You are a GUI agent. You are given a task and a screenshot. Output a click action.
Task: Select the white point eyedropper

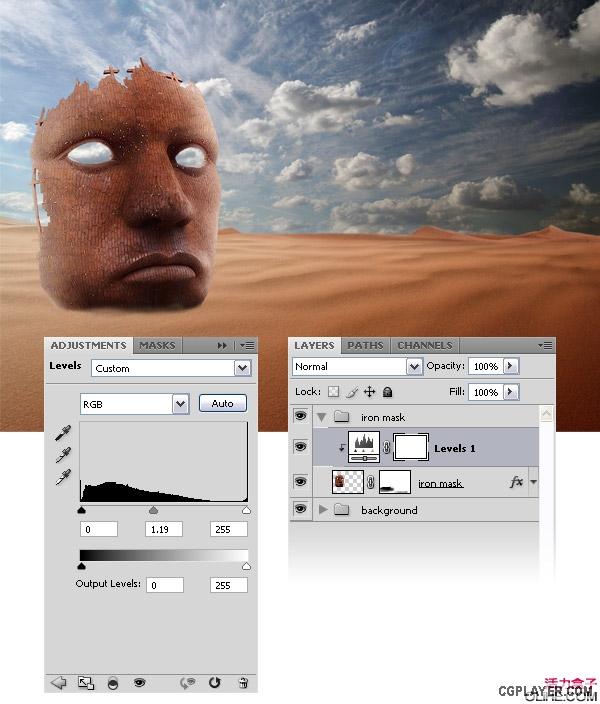(63, 476)
